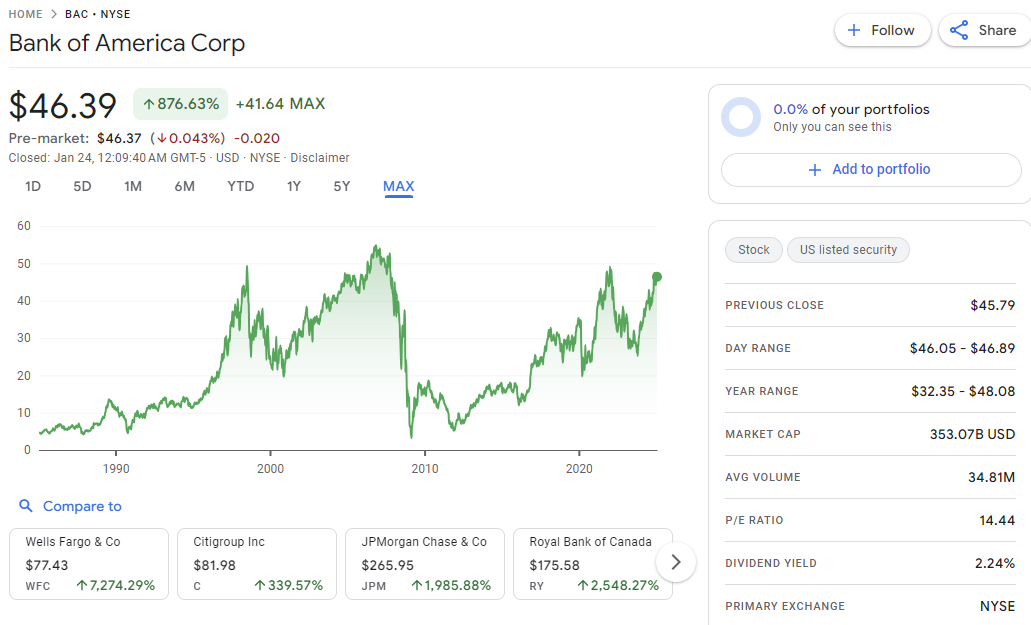
Task: Click the HOME breadcrumb link
Action: coord(26,14)
